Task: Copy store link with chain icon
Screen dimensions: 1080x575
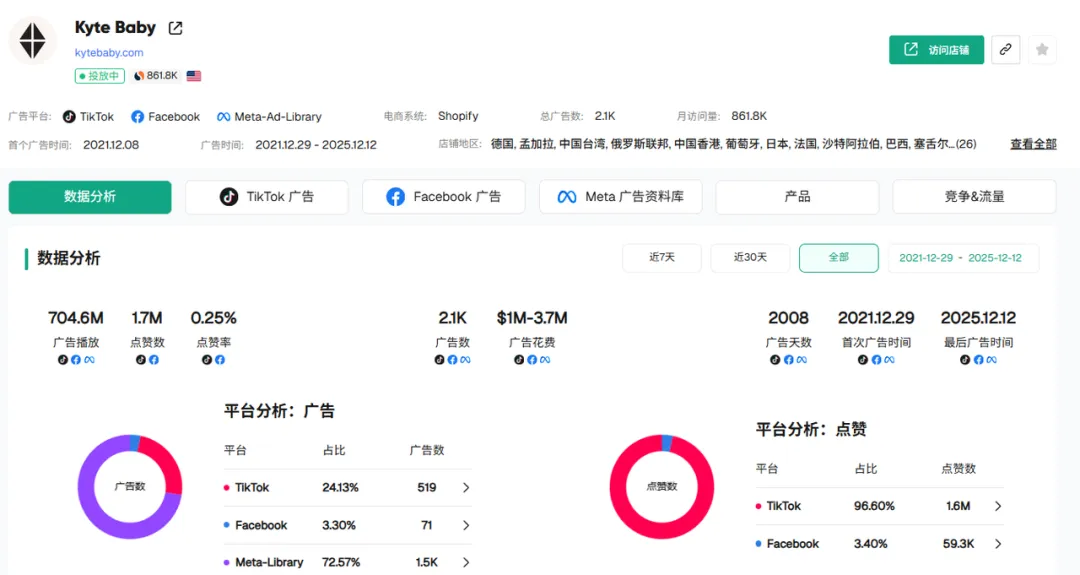Action: 1006,50
